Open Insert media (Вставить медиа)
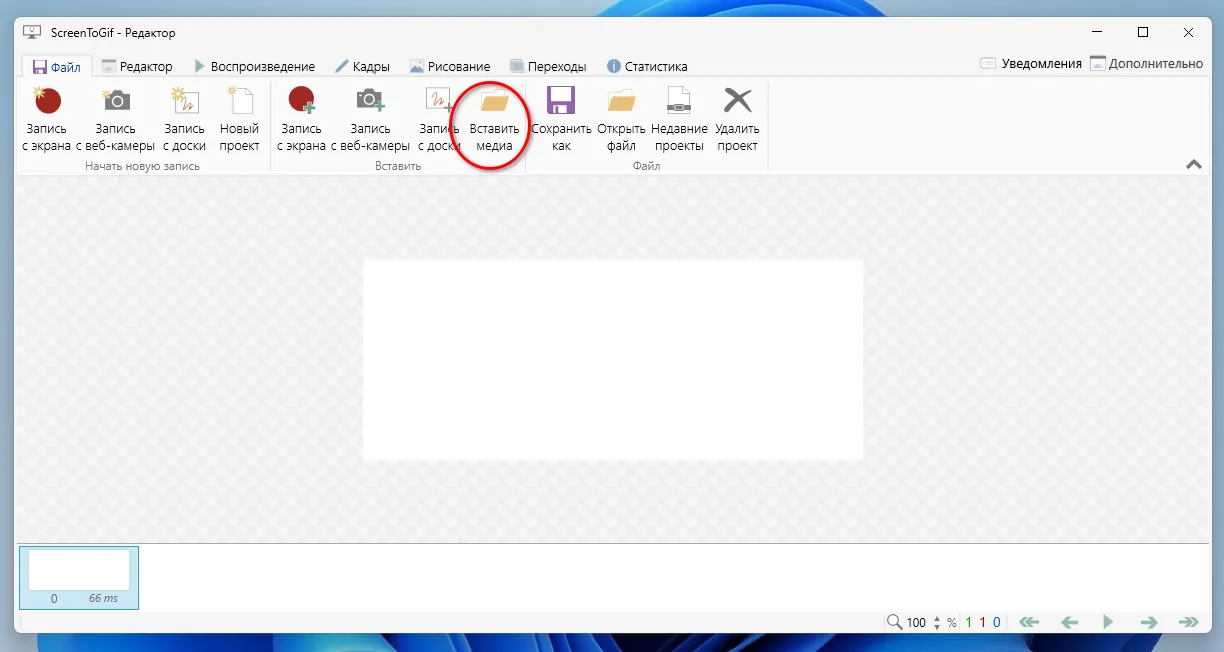This screenshot has width=1224, height=652. pyautogui.click(x=493, y=120)
